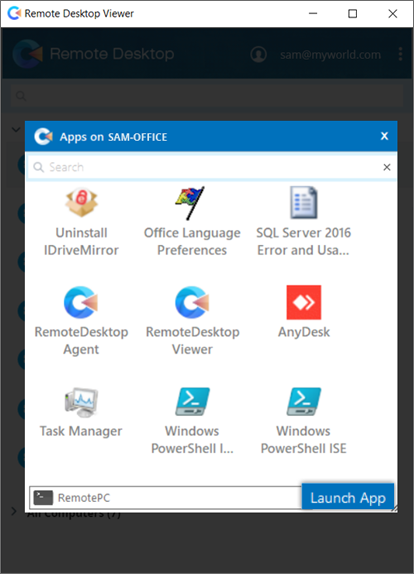Screen dimensions: 414x574
Task: Click into the apps Search field
Action: (x=212, y=167)
